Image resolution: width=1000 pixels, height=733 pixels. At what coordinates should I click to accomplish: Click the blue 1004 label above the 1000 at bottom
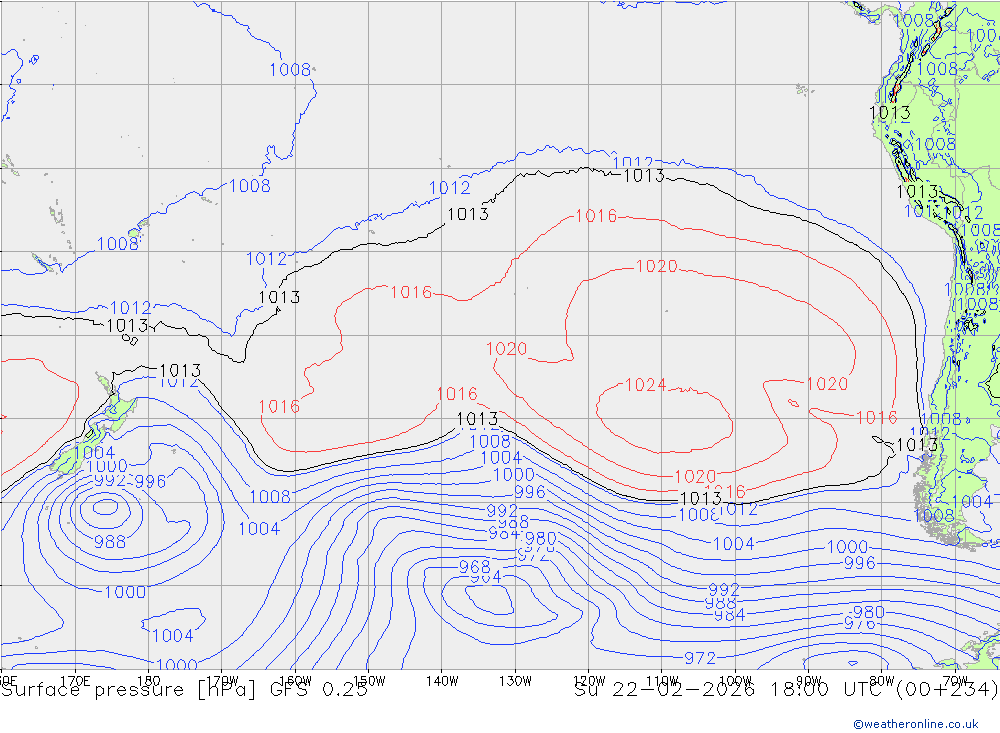[172, 635]
